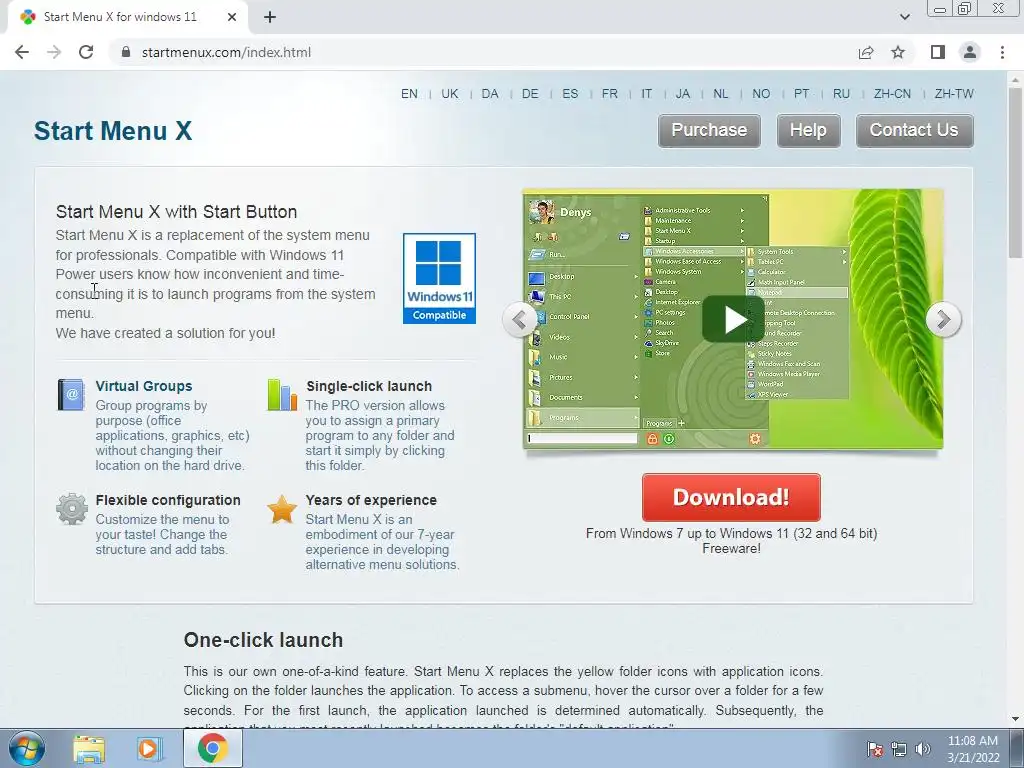Image resolution: width=1024 pixels, height=768 pixels.
Task: Expand the tab search dropdown
Action: [904, 17]
